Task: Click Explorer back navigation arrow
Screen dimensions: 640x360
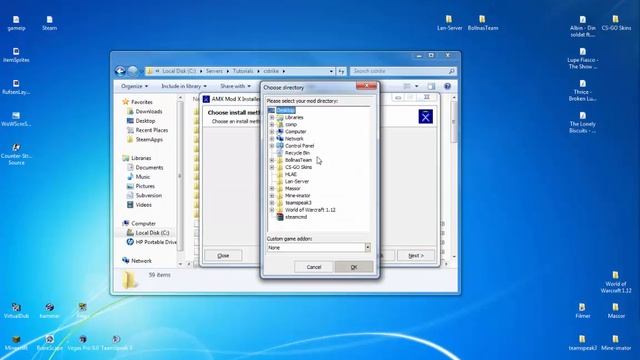Action: coord(120,71)
